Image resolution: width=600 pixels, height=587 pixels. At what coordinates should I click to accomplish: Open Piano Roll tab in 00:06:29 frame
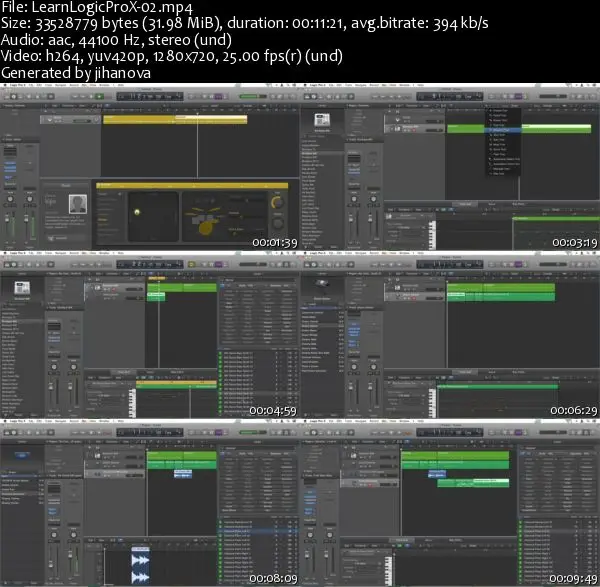coord(465,372)
